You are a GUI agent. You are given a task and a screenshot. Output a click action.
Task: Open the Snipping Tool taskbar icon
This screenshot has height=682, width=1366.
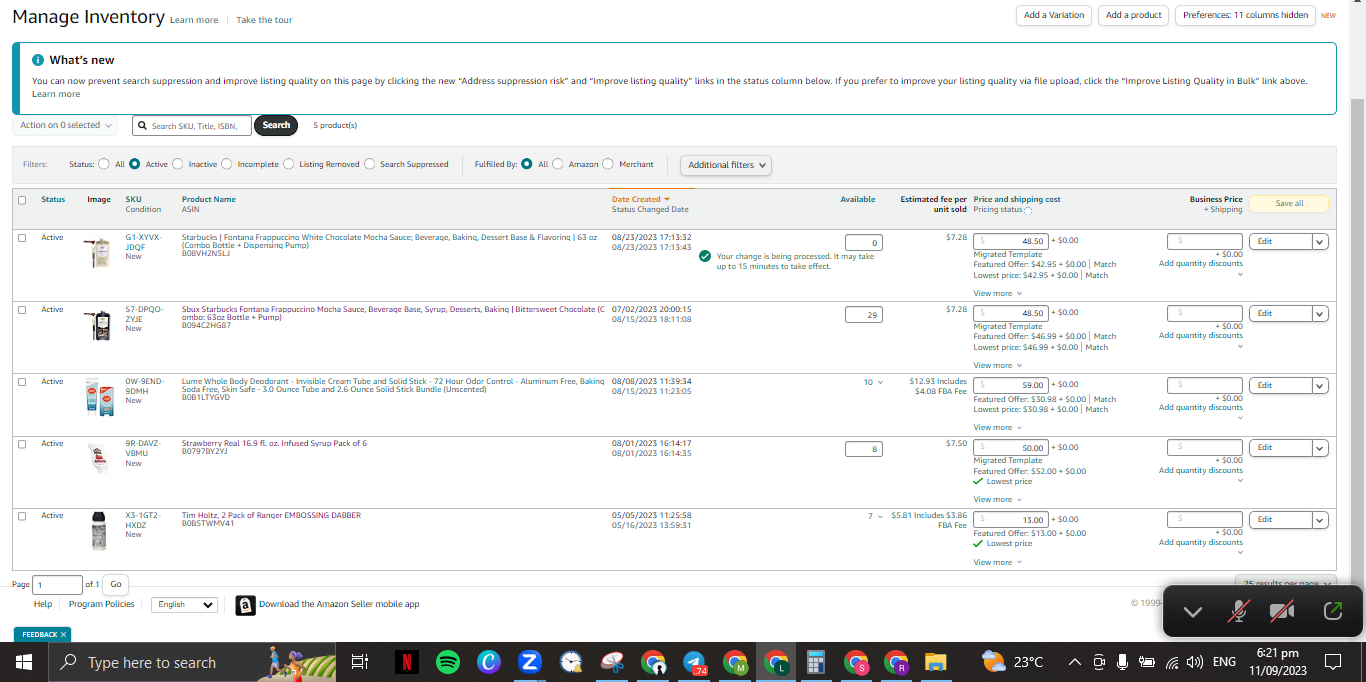(x=612, y=662)
